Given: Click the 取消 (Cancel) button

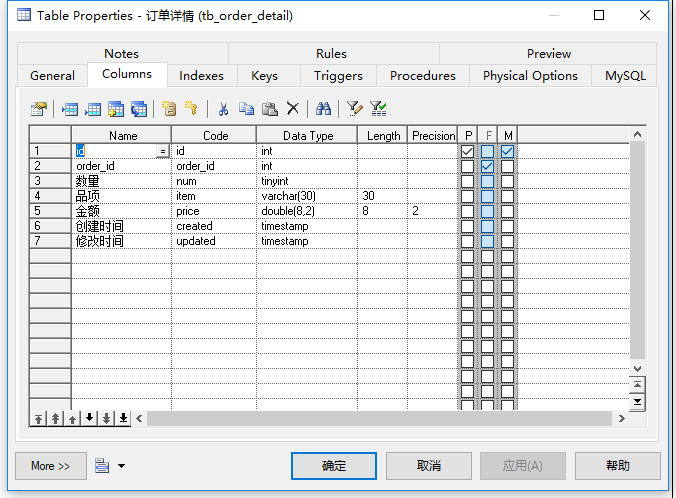Looking at the screenshot, I should [429, 466].
